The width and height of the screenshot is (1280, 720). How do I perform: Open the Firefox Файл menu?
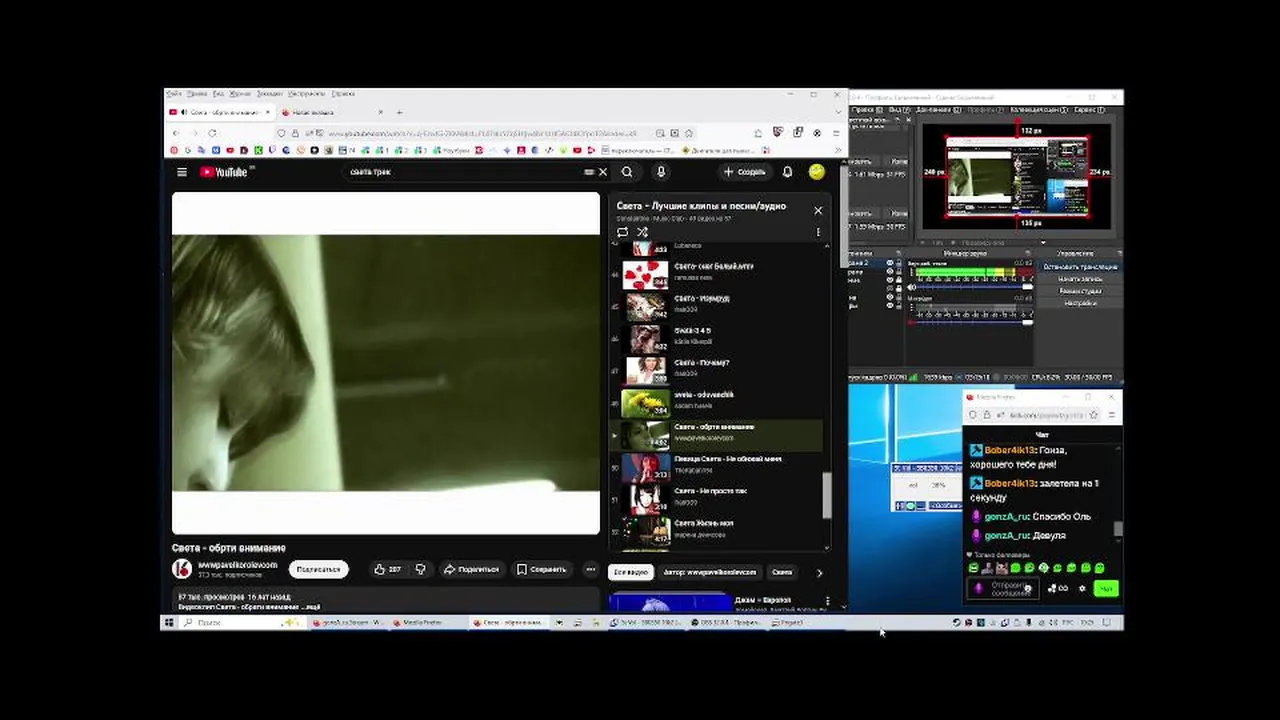click(175, 94)
